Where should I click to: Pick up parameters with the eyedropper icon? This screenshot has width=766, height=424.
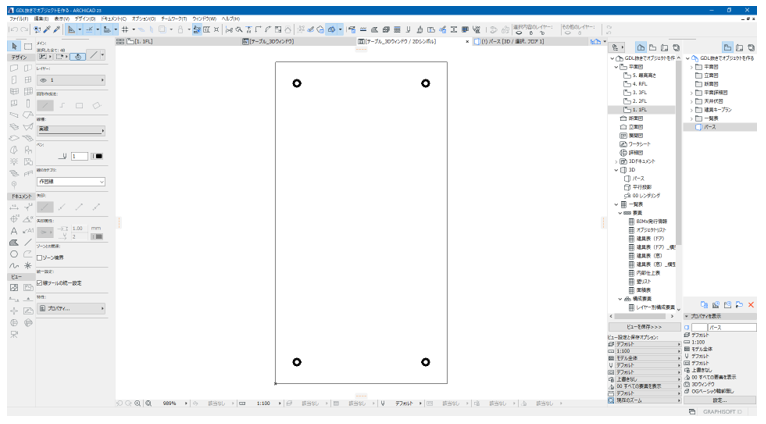click(x=47, y=30)
